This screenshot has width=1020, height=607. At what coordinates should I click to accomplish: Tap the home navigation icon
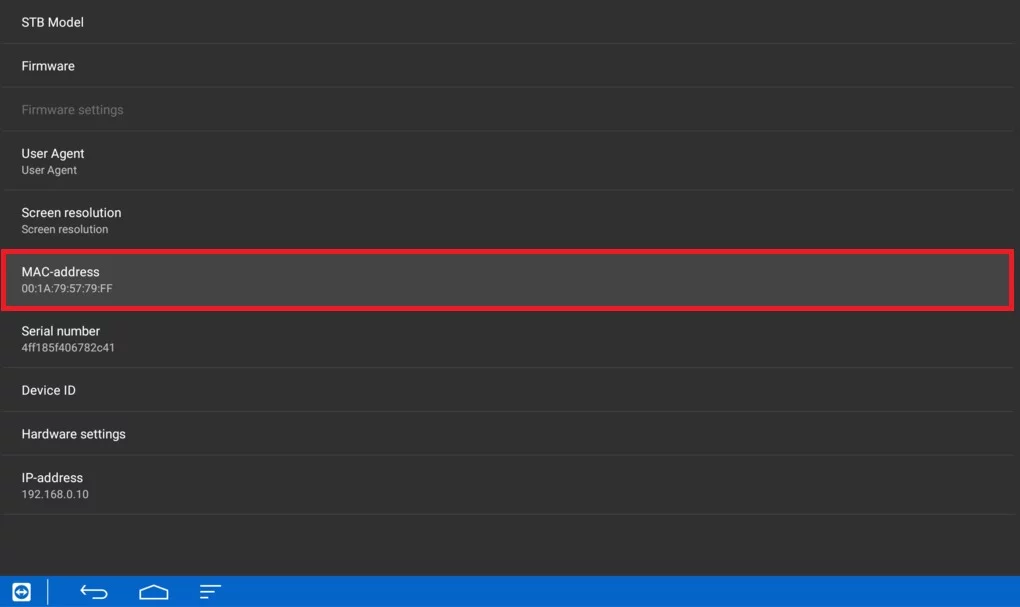point(154,592)
